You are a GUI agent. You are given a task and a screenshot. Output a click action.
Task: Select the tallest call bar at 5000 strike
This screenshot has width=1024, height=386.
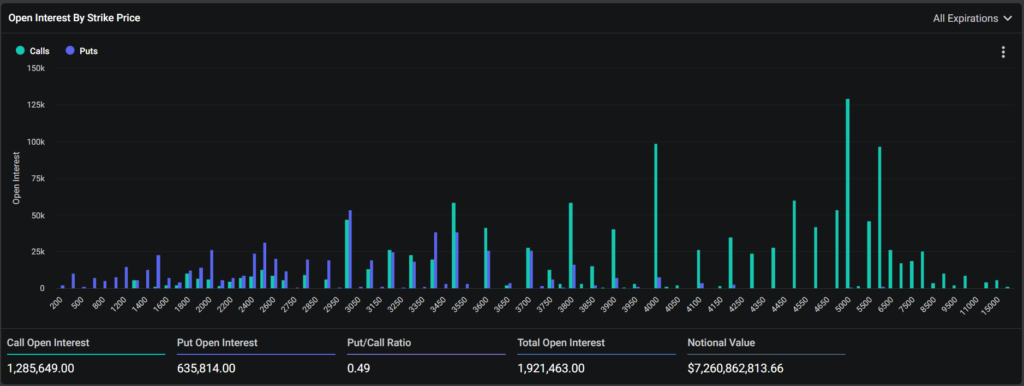coord(848,193)
